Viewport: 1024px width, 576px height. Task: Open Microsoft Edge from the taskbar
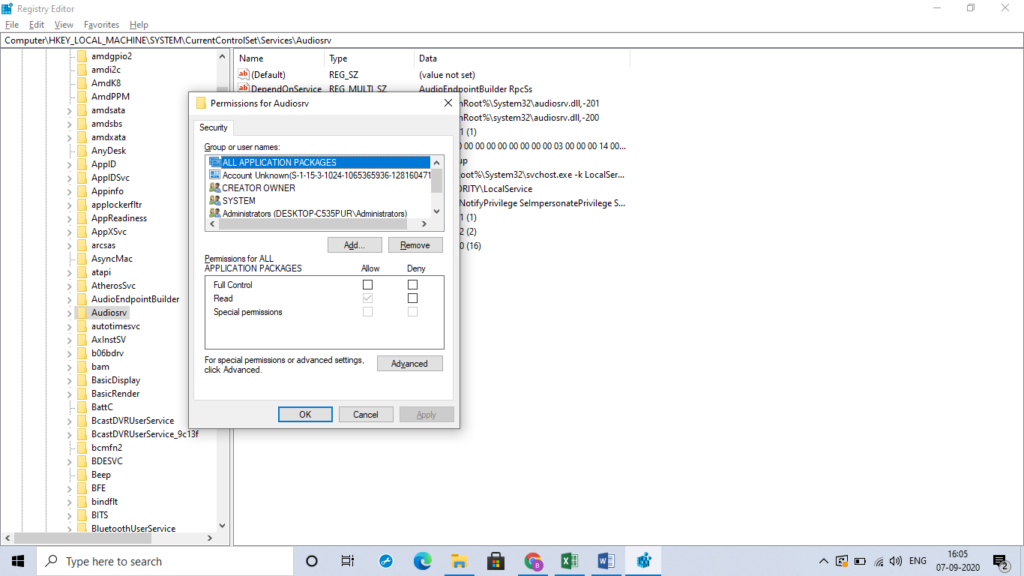pyautogui.click(x=421, y=561)
